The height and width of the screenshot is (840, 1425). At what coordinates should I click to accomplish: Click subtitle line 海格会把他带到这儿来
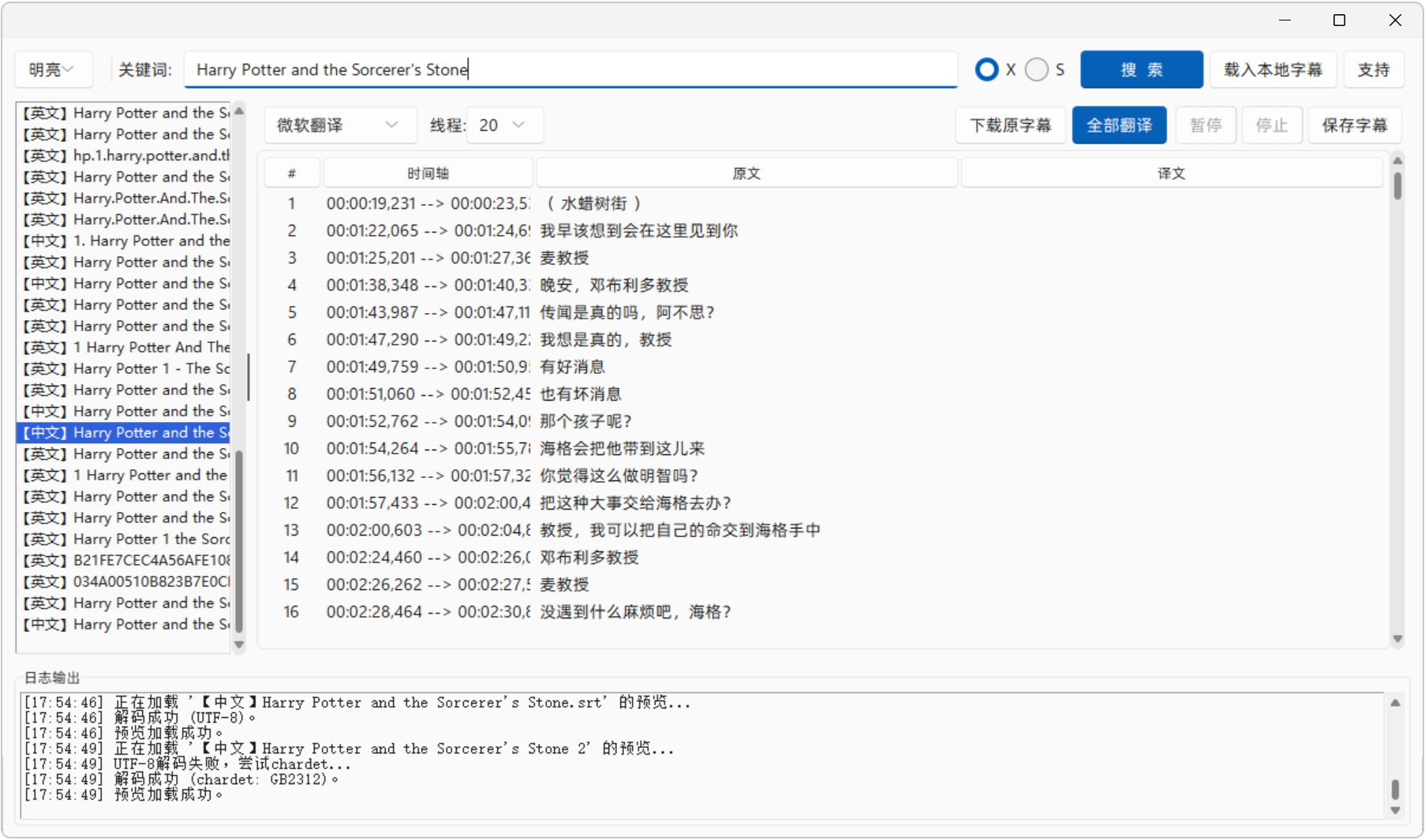click(623, 448)
